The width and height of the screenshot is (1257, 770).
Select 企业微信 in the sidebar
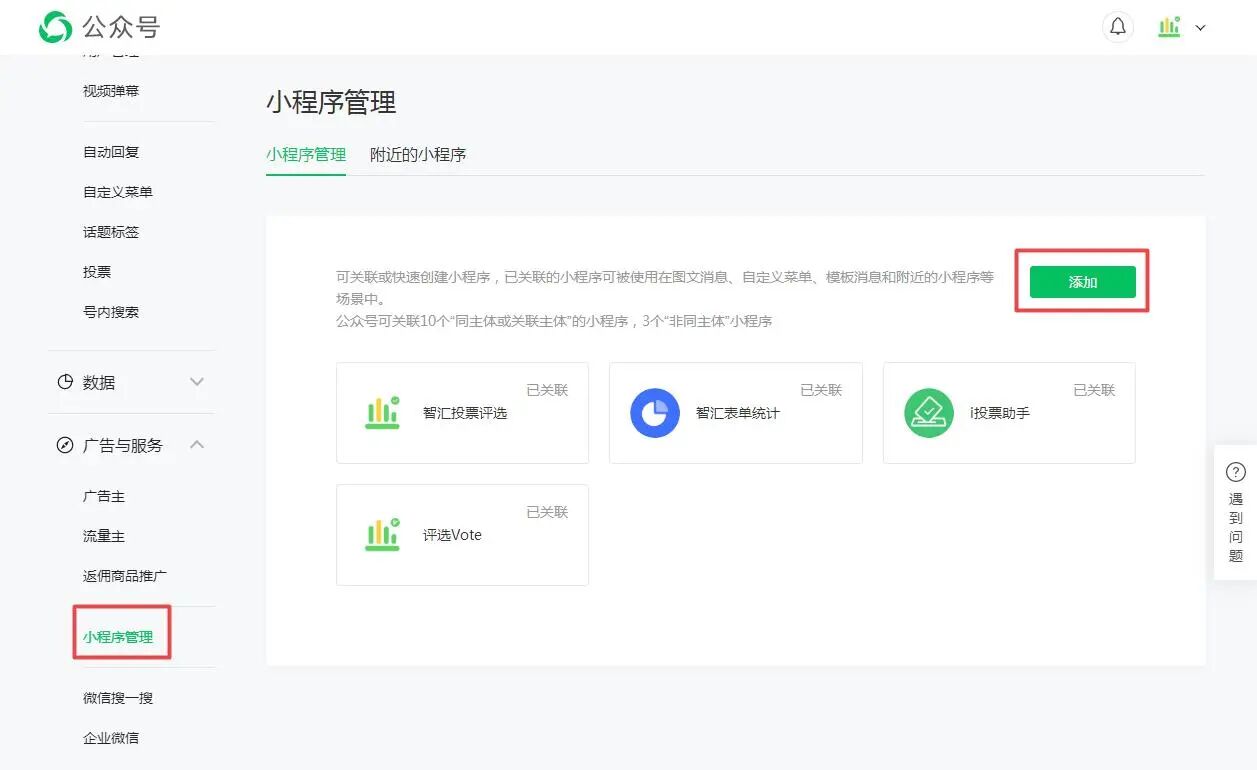[x=111, y=738]
